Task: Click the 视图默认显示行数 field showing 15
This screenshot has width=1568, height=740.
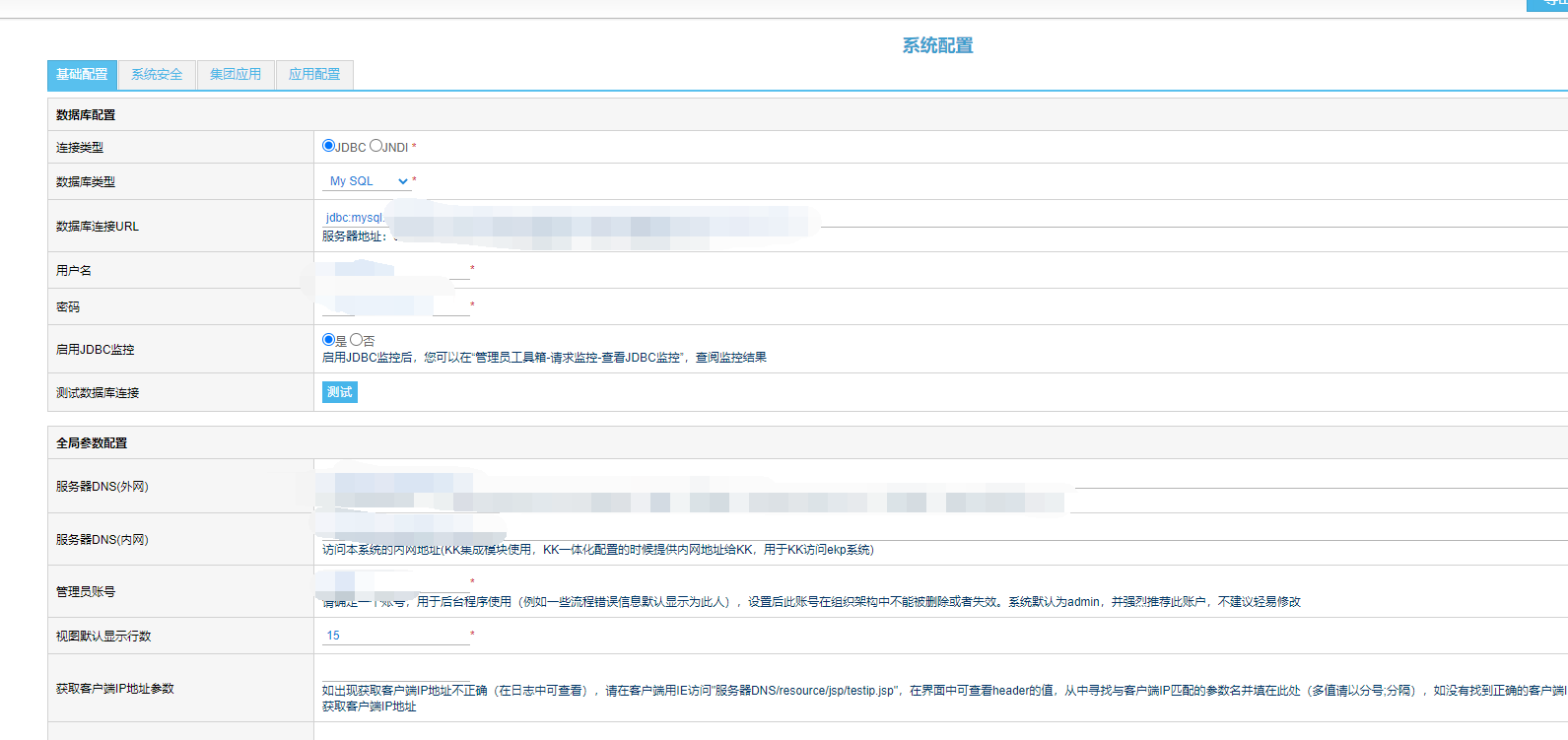Action: click(395, 636)
